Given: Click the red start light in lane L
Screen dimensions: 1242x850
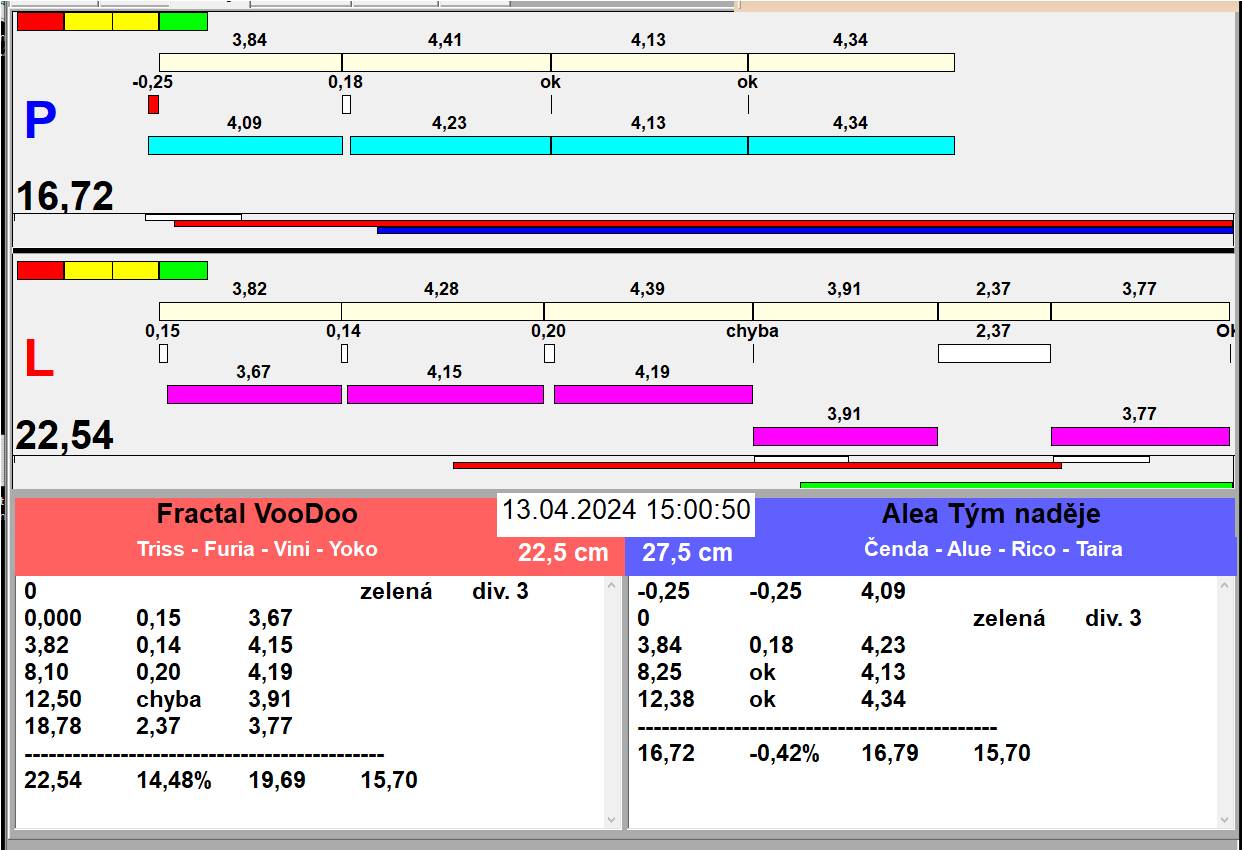Looking at the screenshot, I should [x=41, y=271].
